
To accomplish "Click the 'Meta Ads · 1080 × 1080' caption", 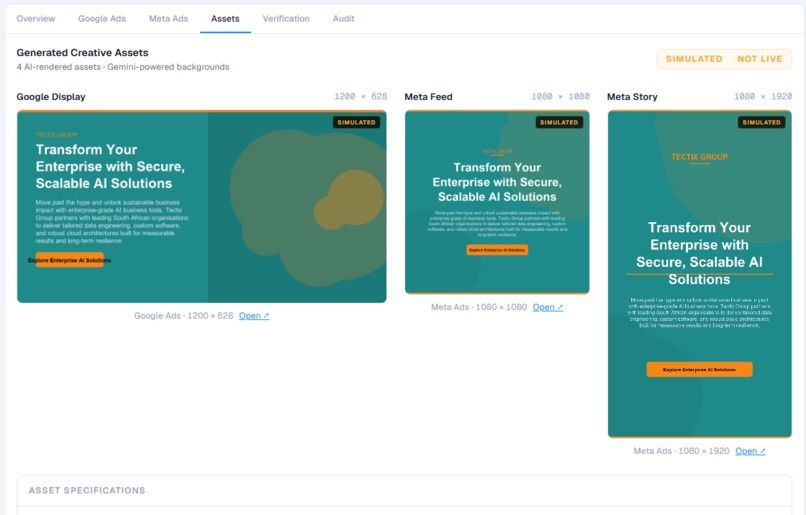I will [479, 307].
